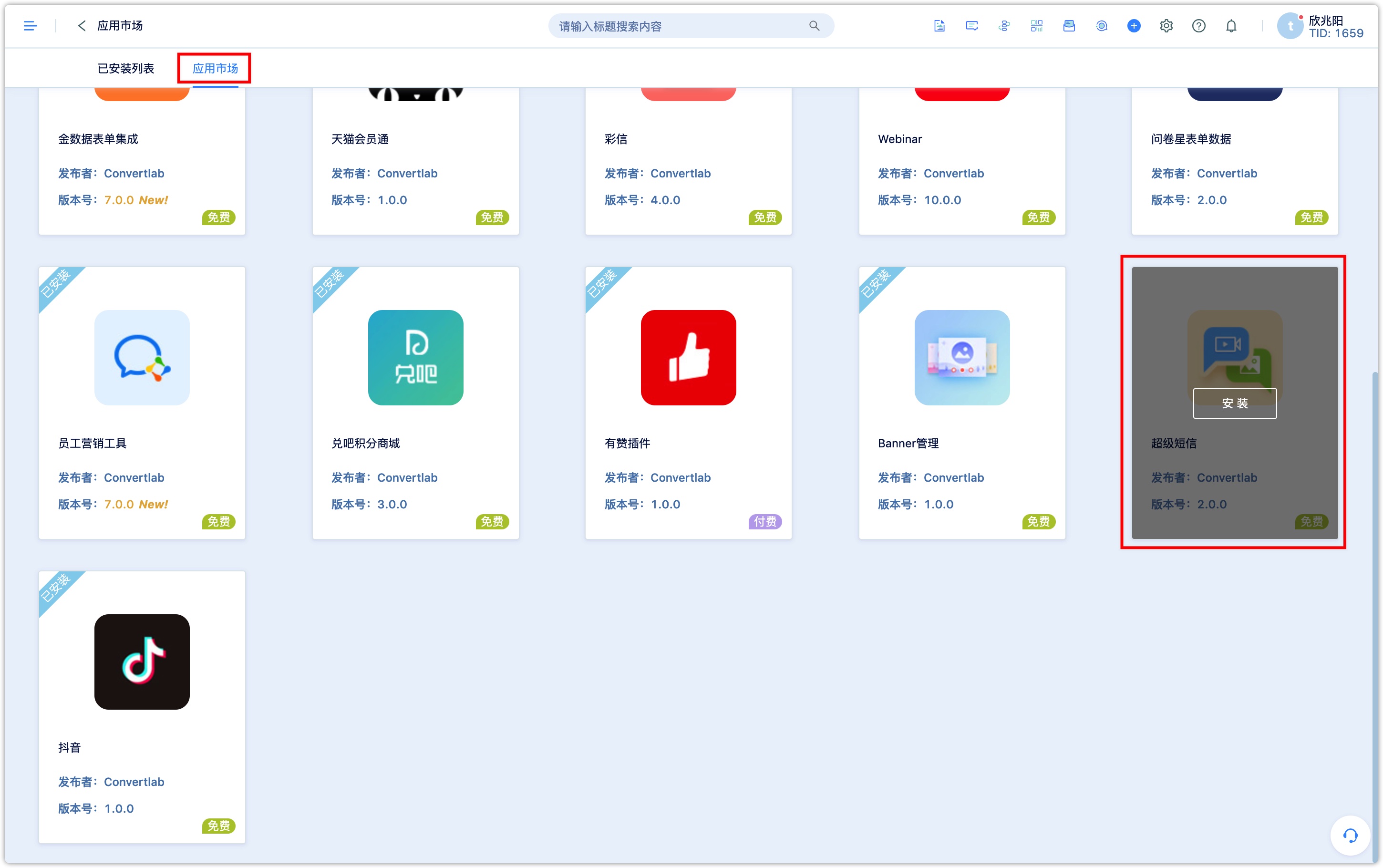Select the 应用市场 tab
1383x868 pixels.
tap(215, 68)
